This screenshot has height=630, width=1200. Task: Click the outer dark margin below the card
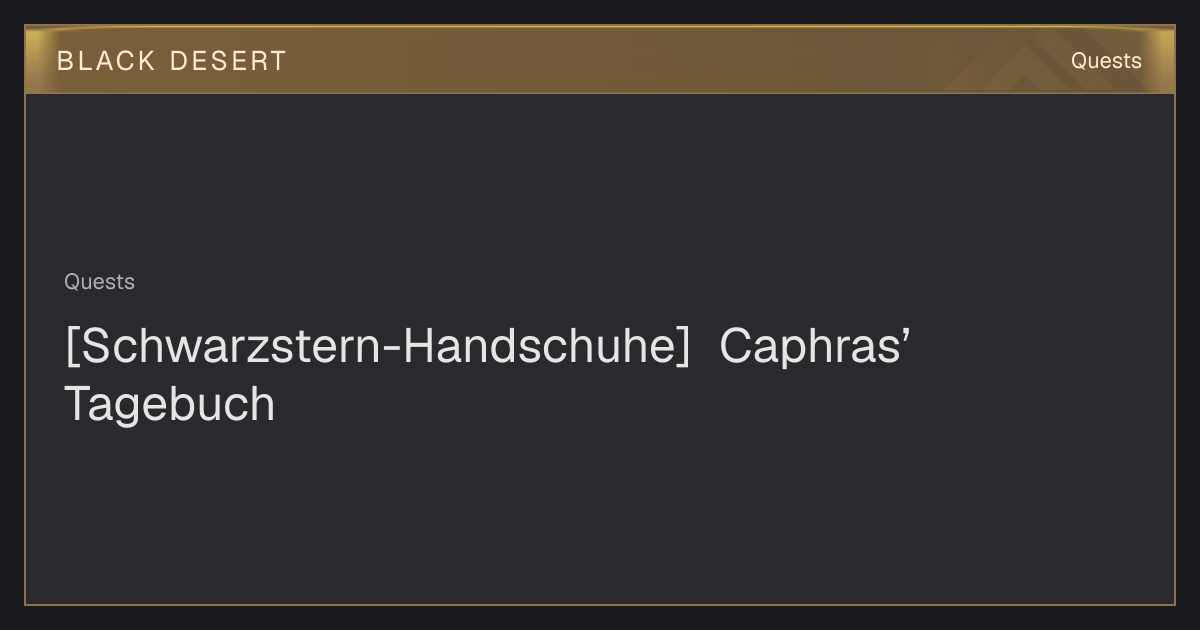pos(600,618)
